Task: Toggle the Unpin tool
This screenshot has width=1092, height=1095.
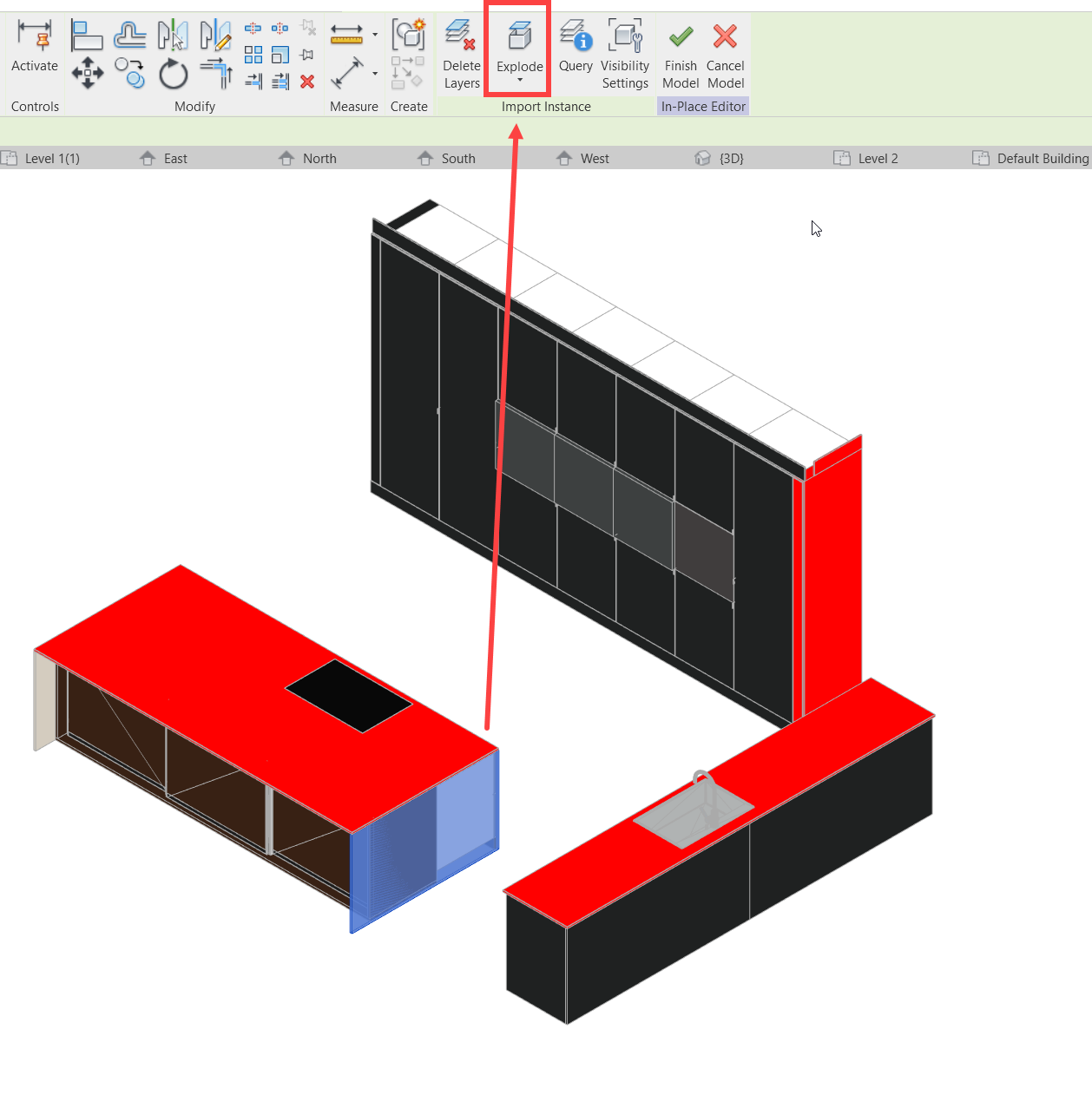Action: [x=306, y=28]
